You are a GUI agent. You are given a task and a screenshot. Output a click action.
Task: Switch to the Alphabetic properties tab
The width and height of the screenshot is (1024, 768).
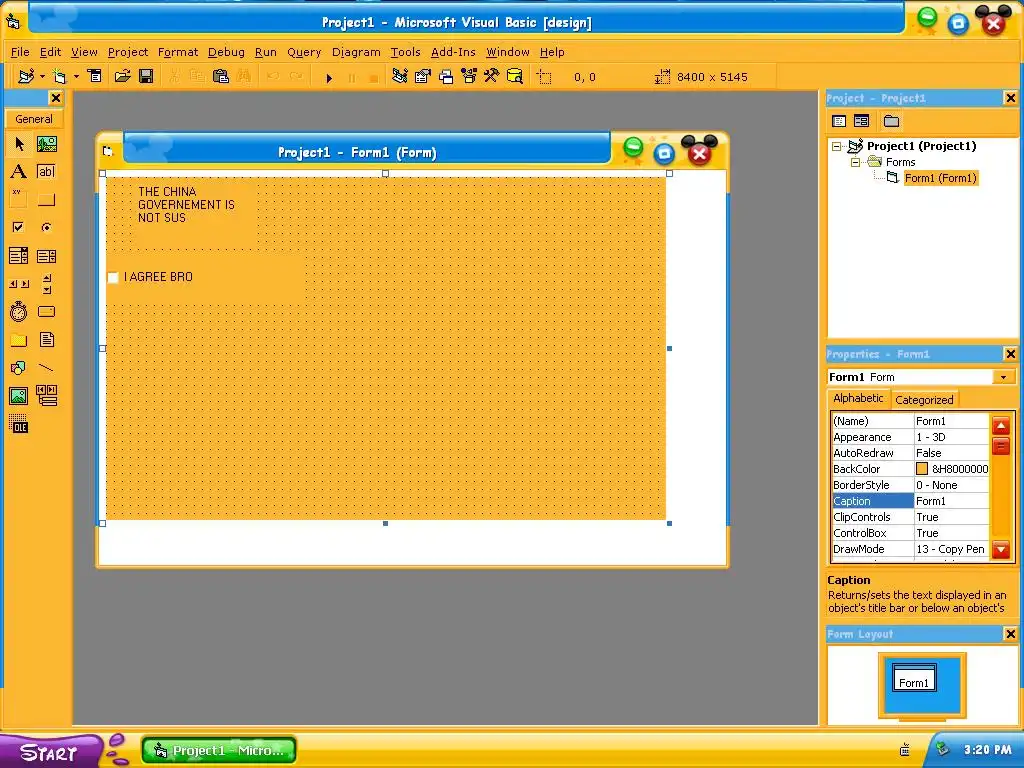pos(858,398)
